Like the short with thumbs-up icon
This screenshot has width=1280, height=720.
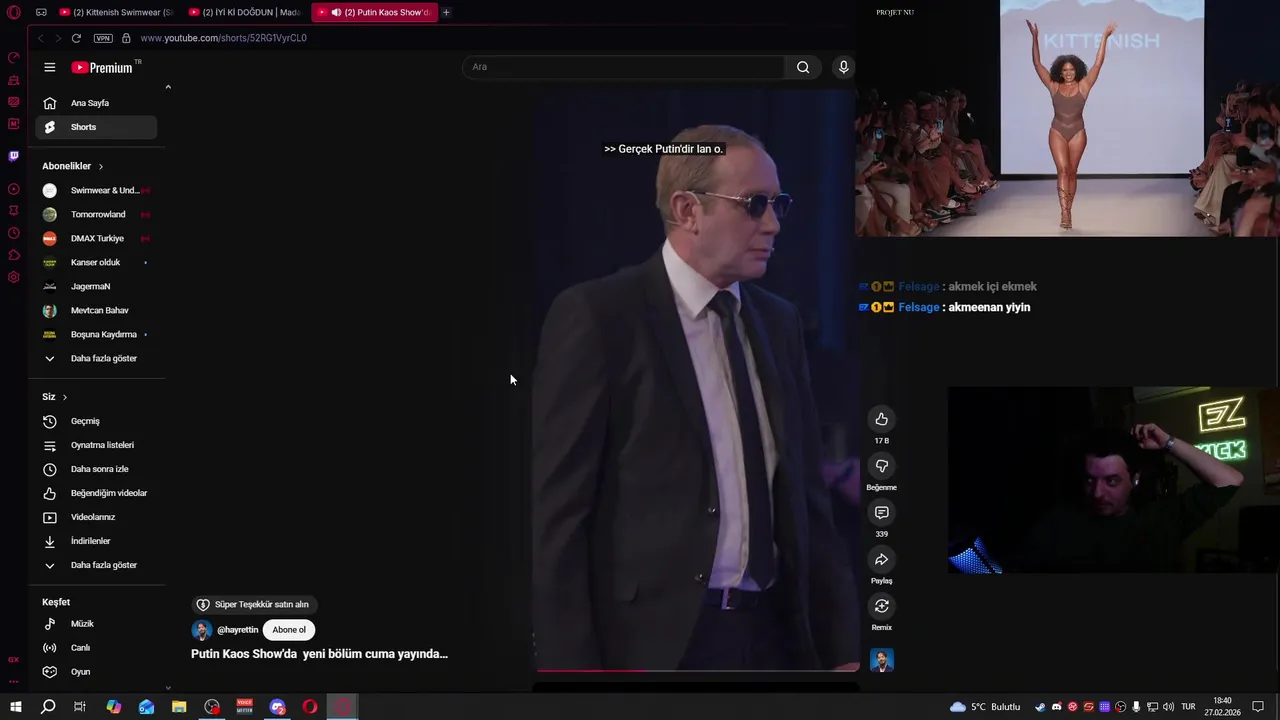(x=881, y=419)
